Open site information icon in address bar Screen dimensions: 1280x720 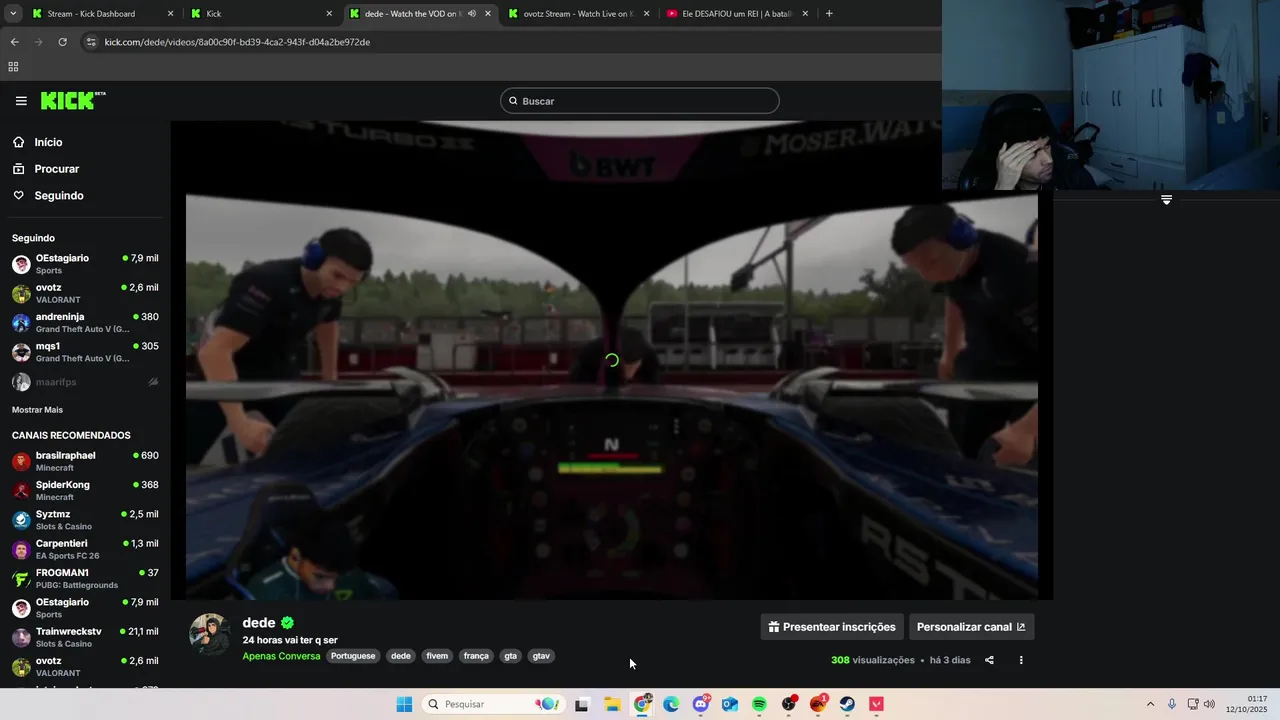(x=91, y=42)
